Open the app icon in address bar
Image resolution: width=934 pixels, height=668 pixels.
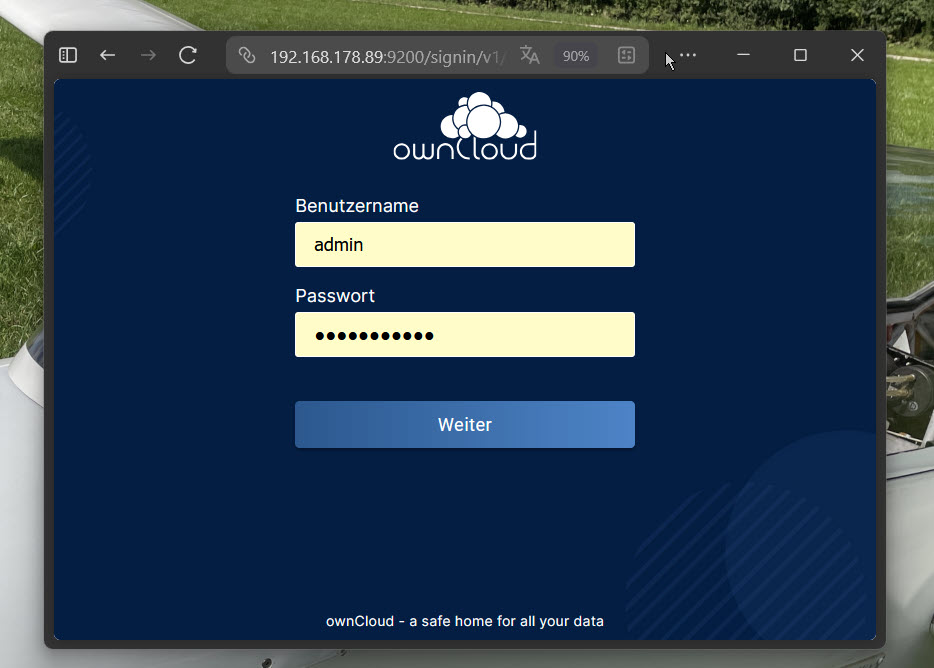(x=626, y=56)
